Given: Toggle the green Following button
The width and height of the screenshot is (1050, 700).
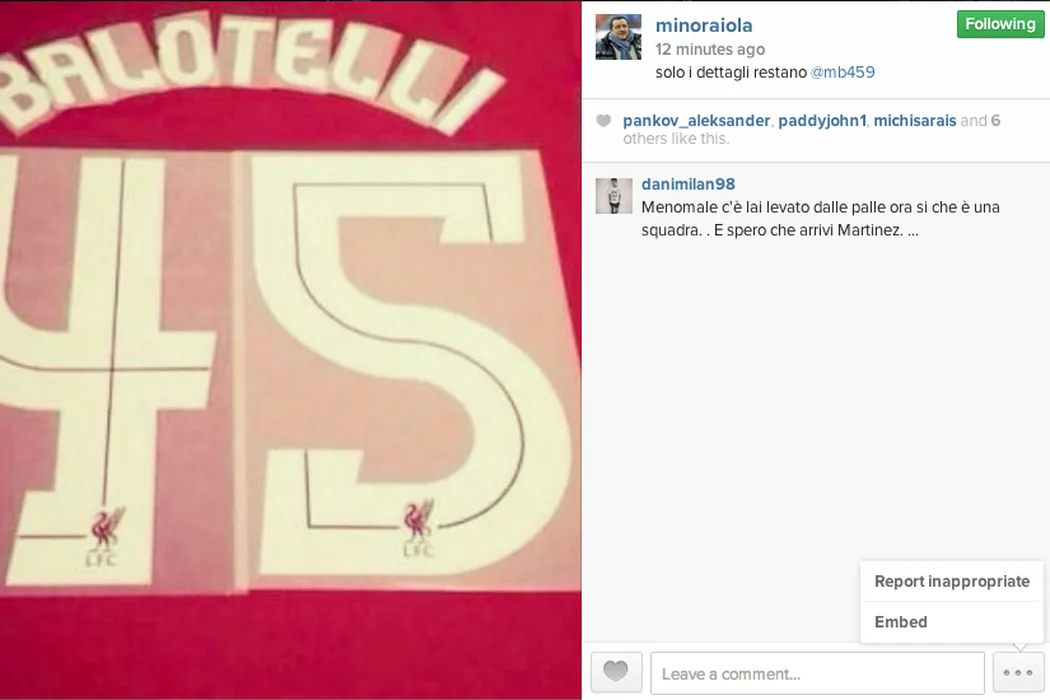Looking at the screenshot, I should pos(1000,24).
